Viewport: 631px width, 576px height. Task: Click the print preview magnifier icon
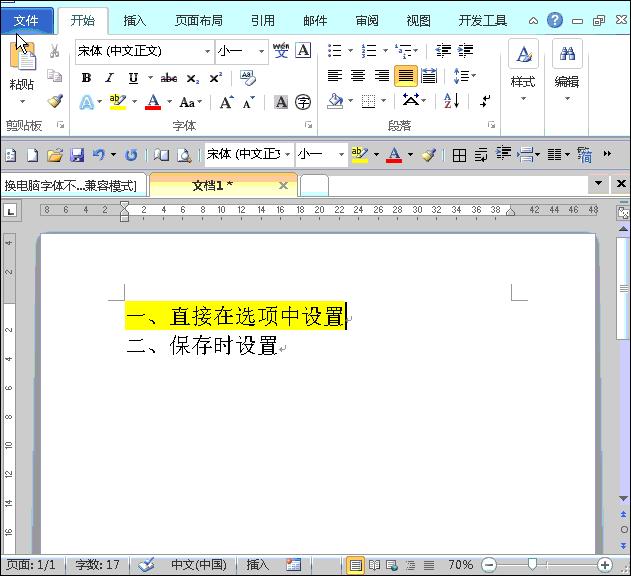click(184, 155)
